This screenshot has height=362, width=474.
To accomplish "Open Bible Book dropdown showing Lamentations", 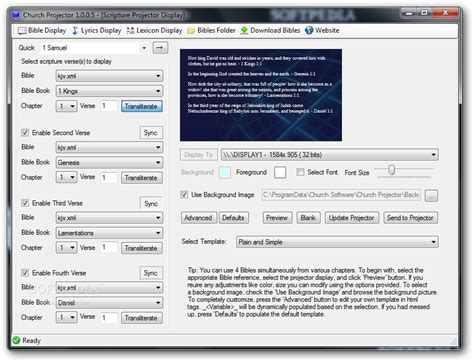I will pyautogui.click(x=109, y=233).
